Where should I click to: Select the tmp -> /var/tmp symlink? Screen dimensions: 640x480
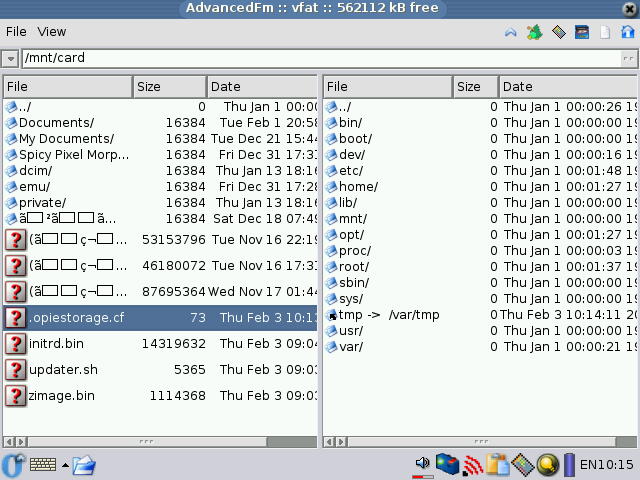pos(480,315)
